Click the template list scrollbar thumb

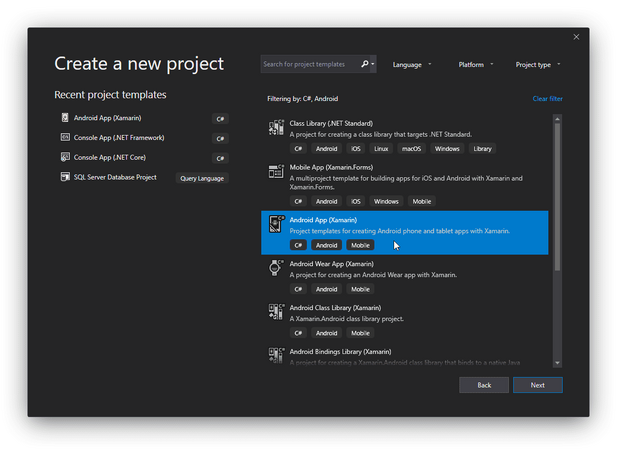click(557, 197)
